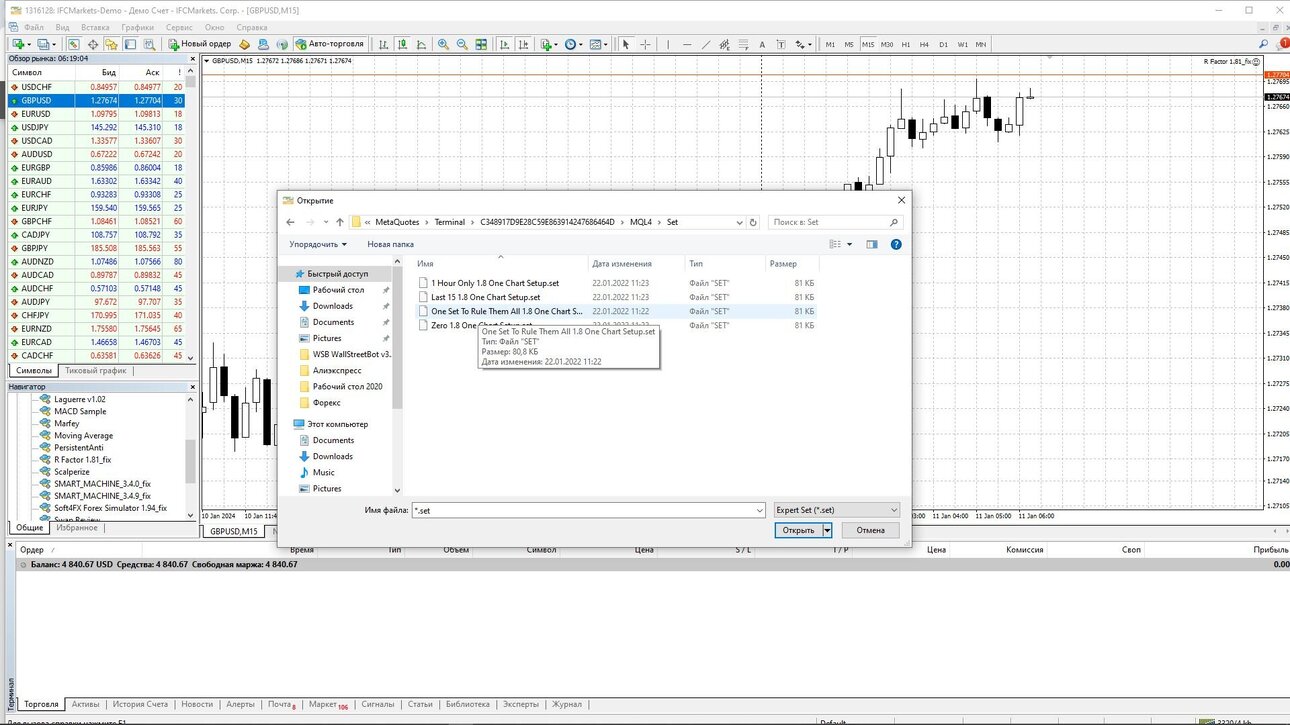Select the text 'A' drawing tool
This screenshot has width=1290, height=725.
[762, 44]
